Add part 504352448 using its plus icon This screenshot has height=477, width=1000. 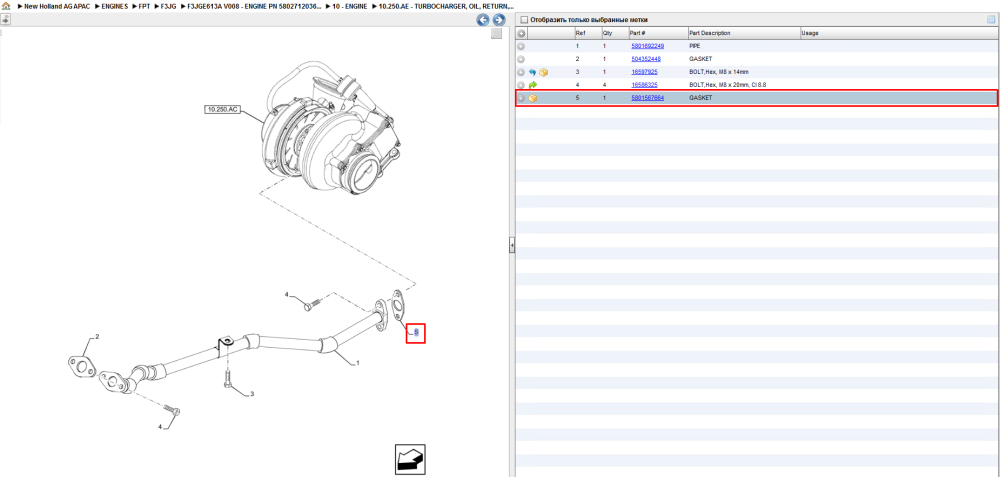[521, 59]
